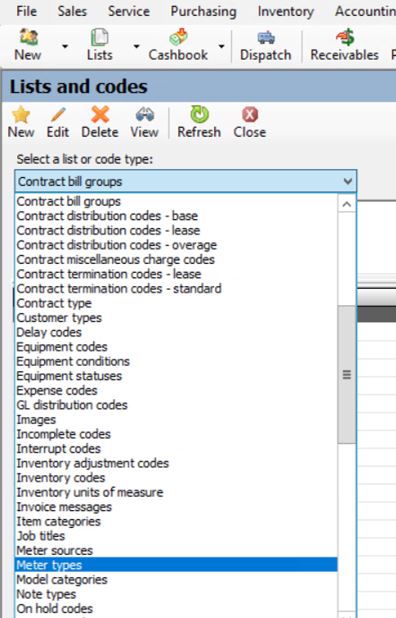Click the dropdown list scrollbar thumb

[x=347, y=374]
